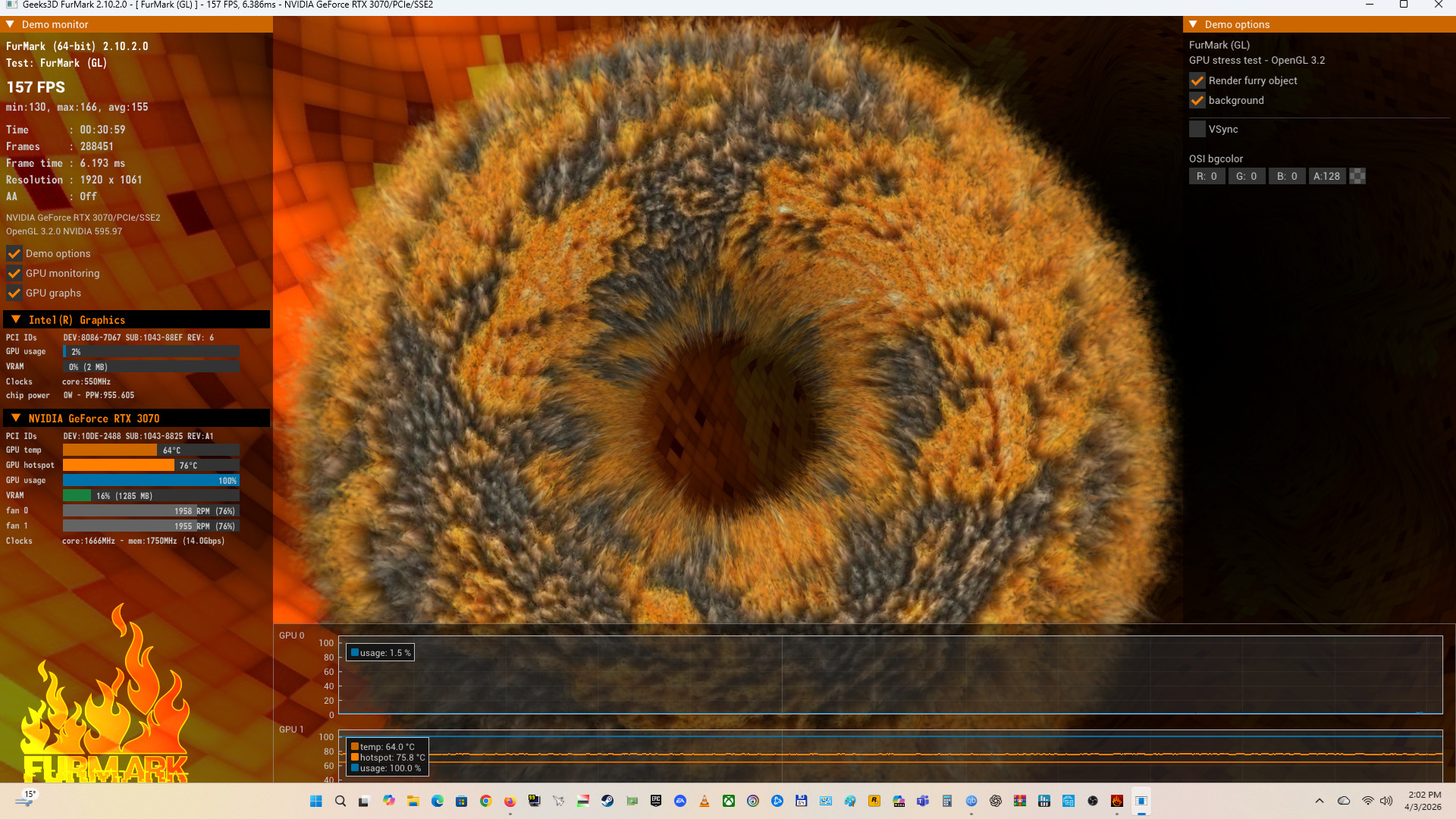Screen dimensions: 1456x819
Task: Uncheck Render furry object
Action: point(1197,80)
